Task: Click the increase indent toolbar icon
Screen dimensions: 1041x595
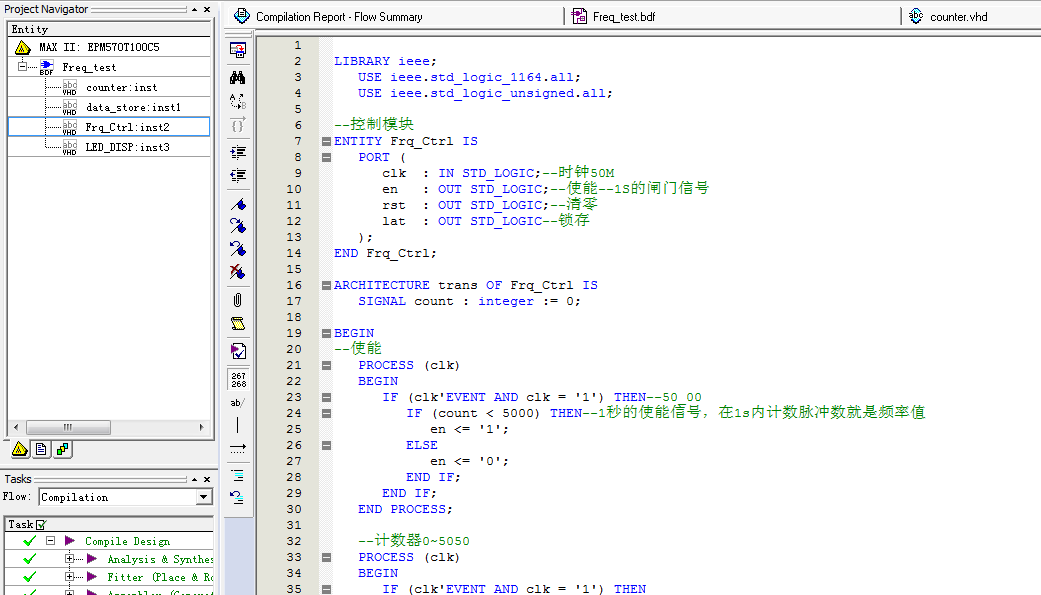Action: [x=238, y=152]
